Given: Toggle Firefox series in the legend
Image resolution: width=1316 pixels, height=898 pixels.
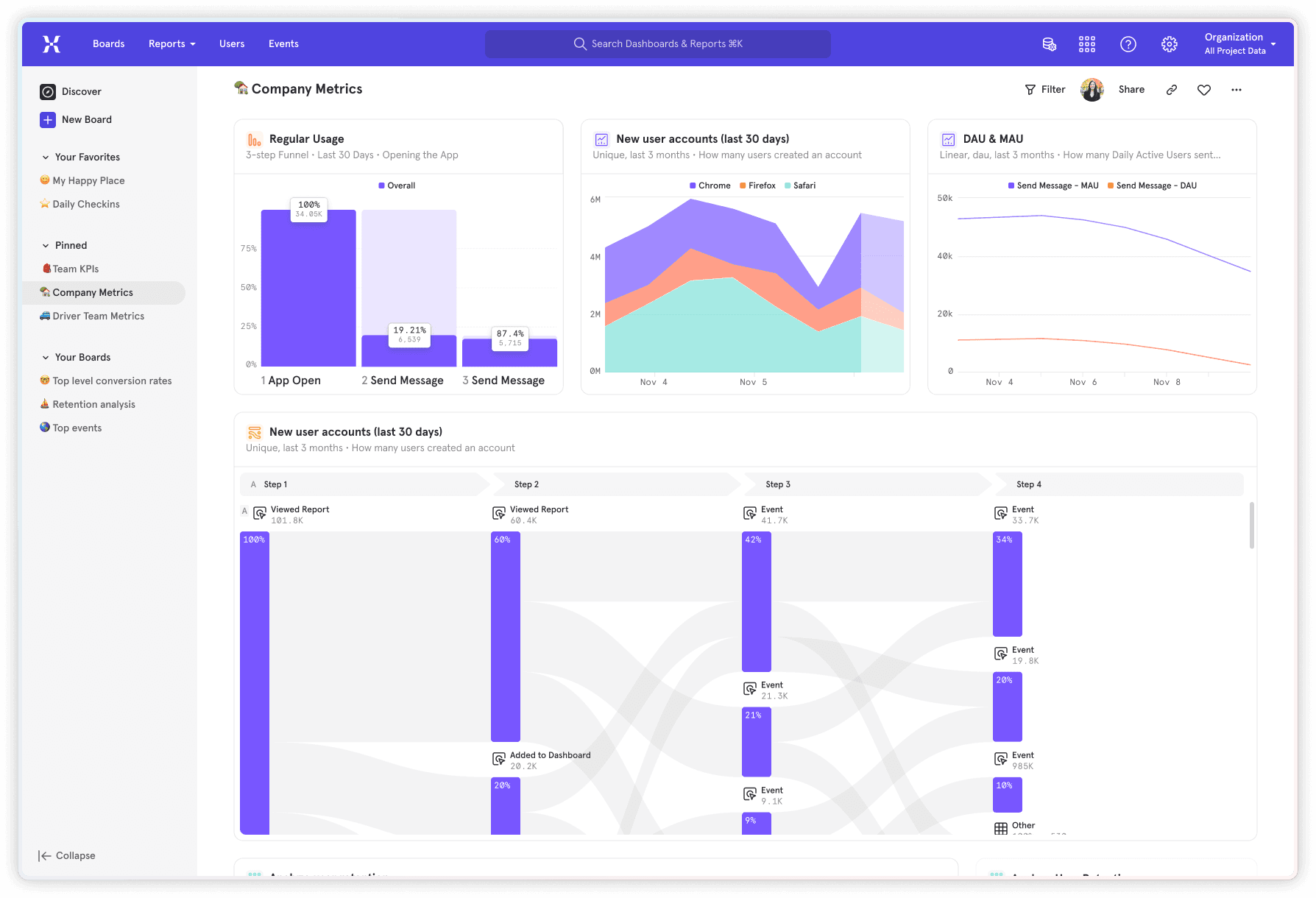Looking at the screenshot, I should [x=757, y=185].
